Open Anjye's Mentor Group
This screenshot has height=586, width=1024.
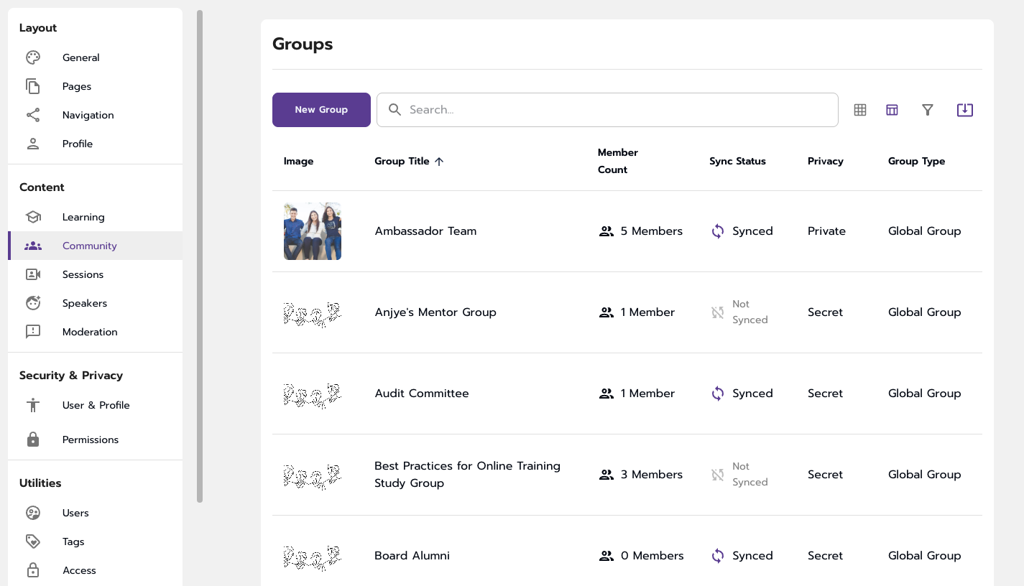pyautogui.click(x=435, y=312)
